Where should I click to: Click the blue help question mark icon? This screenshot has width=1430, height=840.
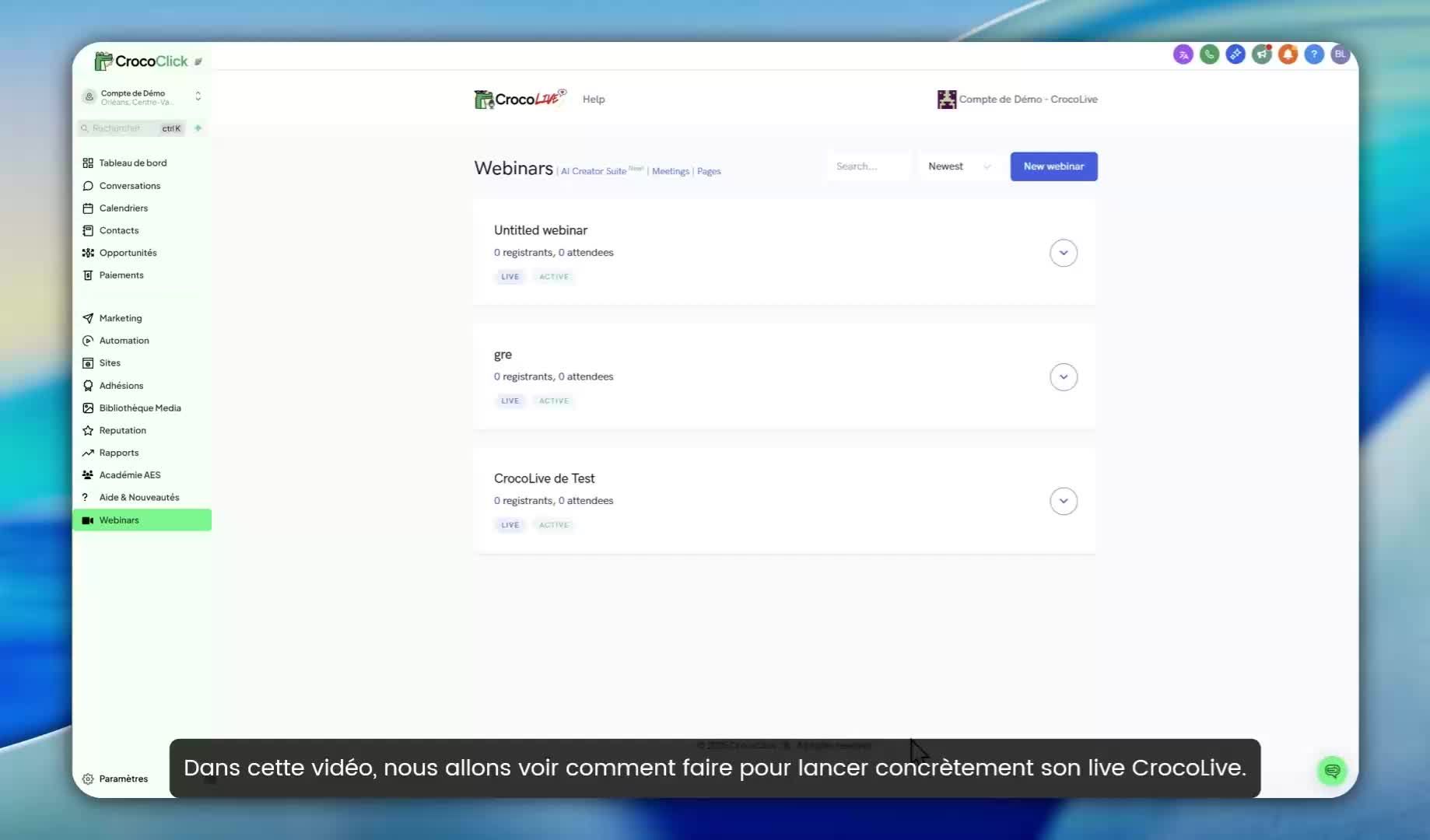[x=1314, y=54]
